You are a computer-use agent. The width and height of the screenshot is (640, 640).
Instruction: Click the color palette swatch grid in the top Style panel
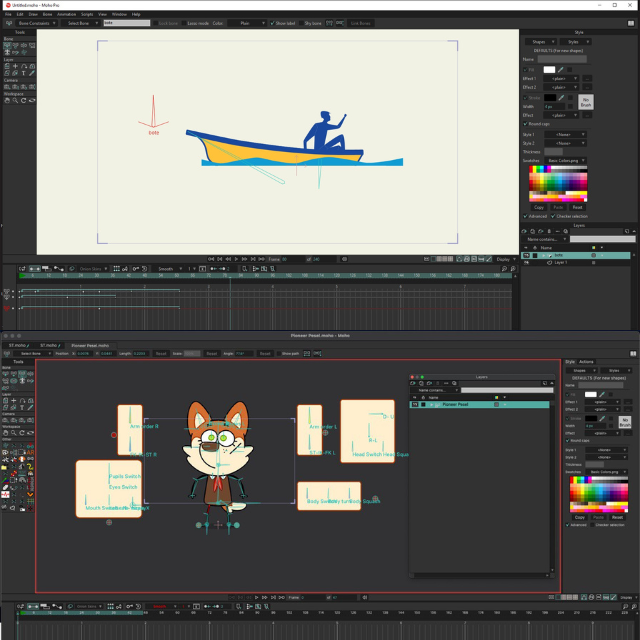click(558, 184)
